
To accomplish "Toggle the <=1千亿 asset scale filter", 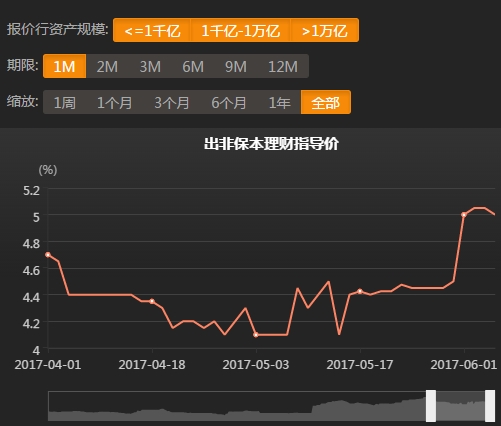I will pyautogui.click(x=152, y=30).
